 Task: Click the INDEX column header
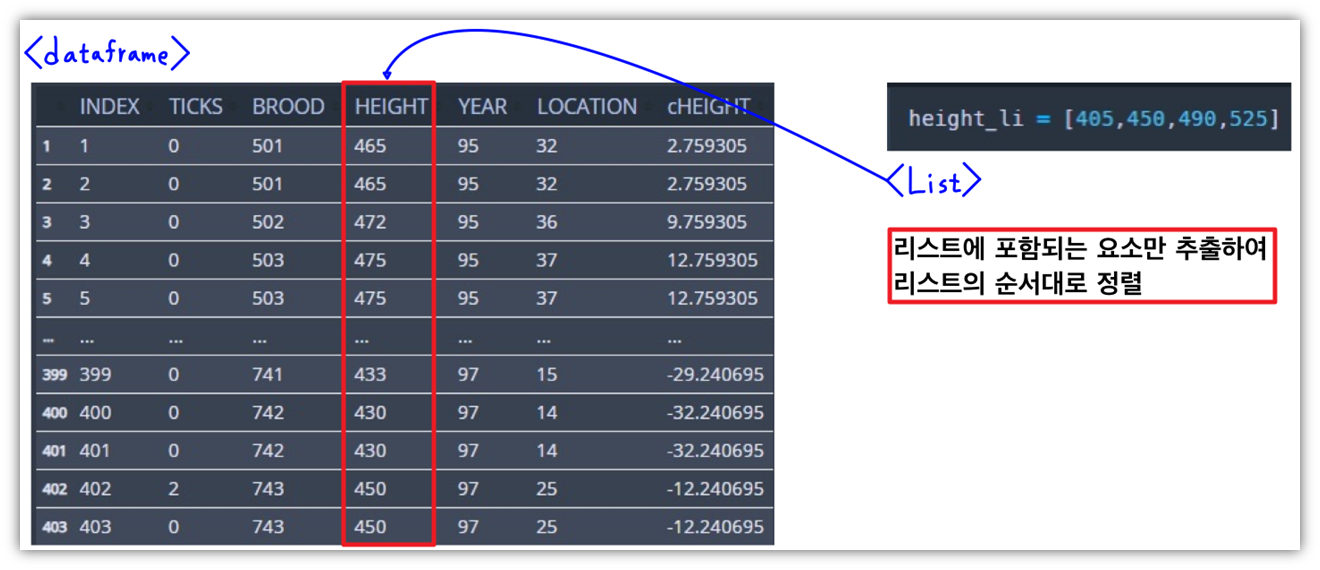110,106
